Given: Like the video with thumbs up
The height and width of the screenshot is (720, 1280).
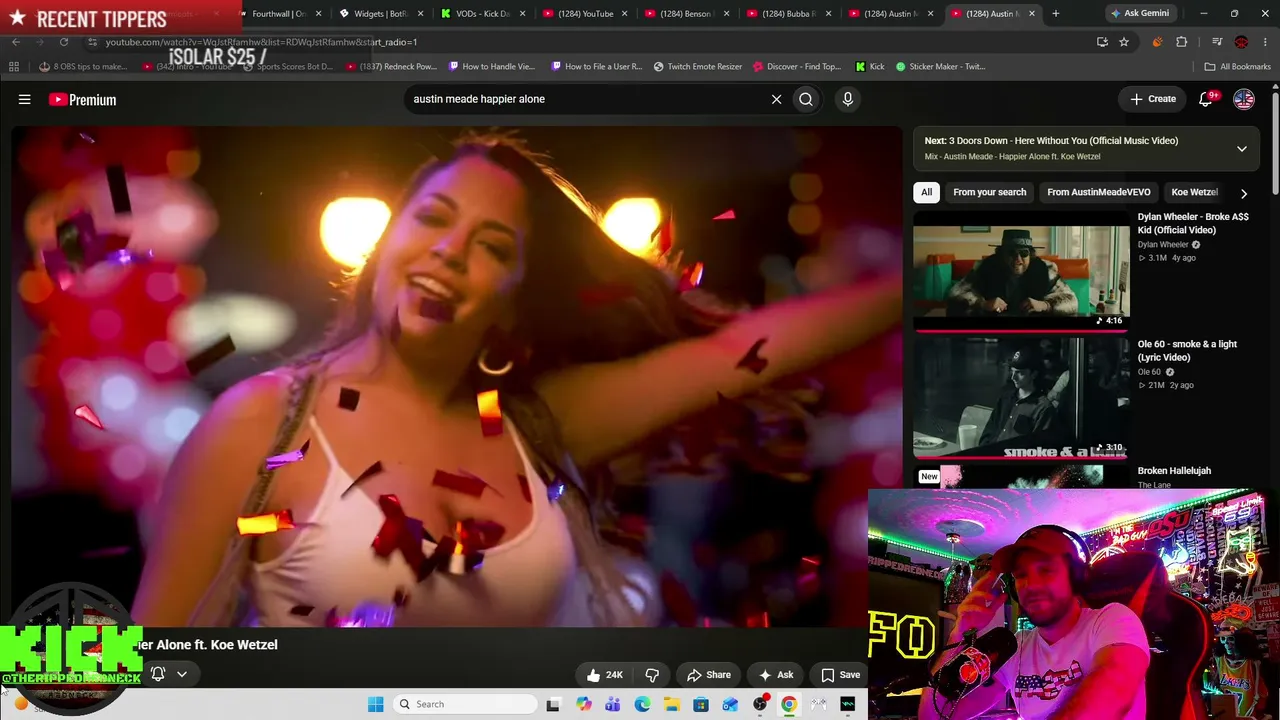Looking at the screenshot, I should pos(605,675).
